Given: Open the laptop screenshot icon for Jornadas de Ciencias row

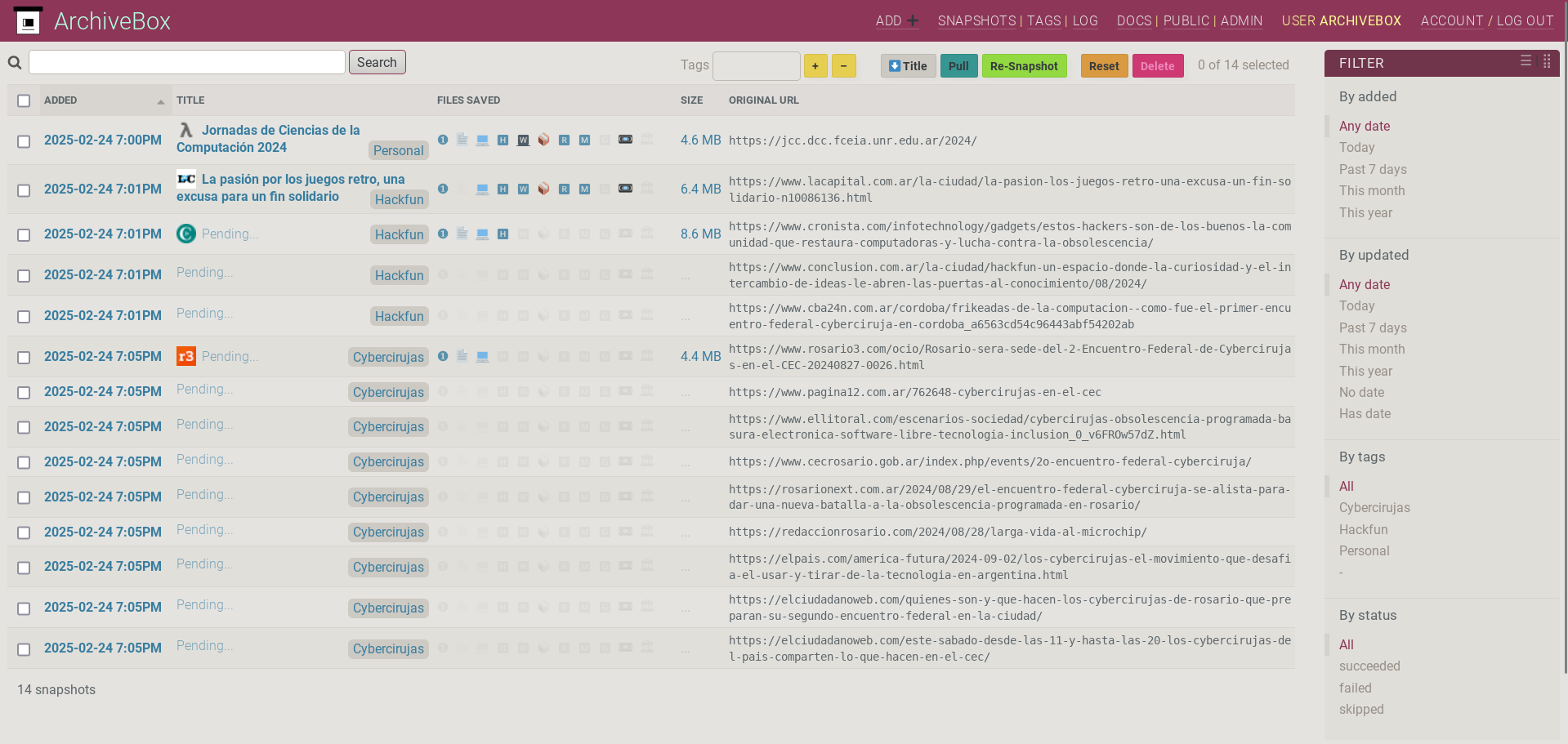Looking at the screenshot, I should point(483,140).
